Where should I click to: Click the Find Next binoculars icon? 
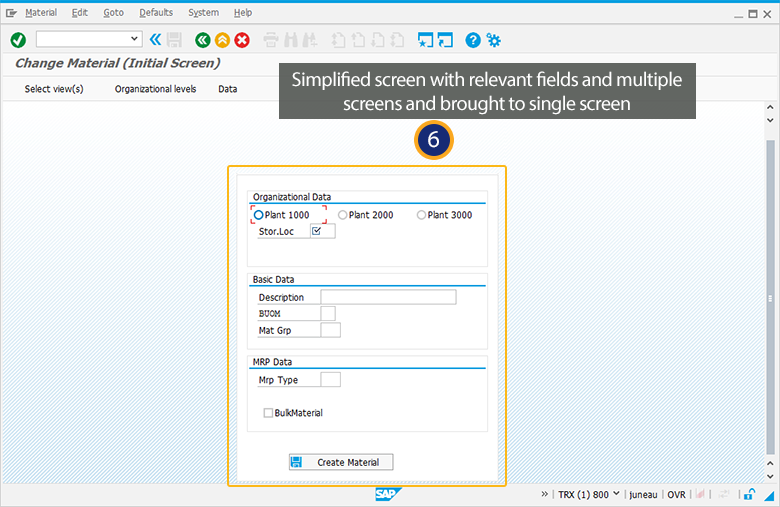(x=309, y=40)
